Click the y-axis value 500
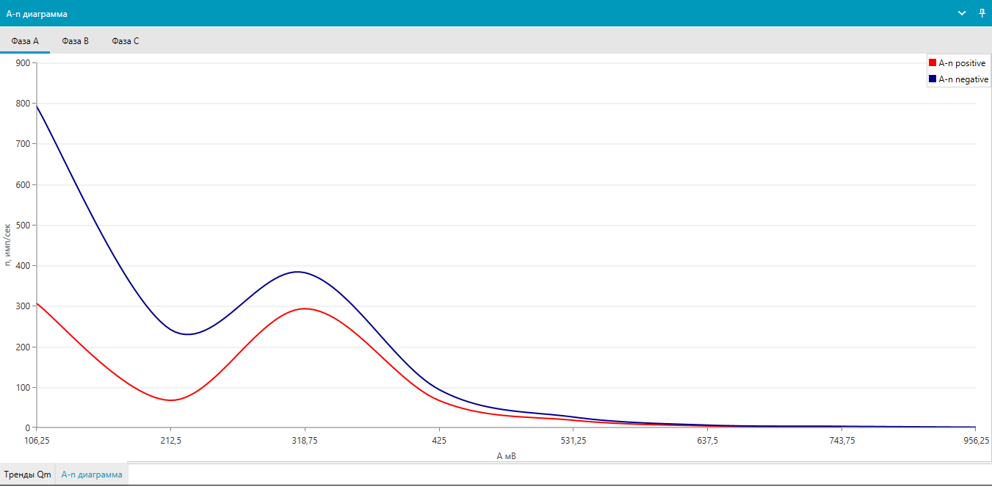 [x=23, y=225]
